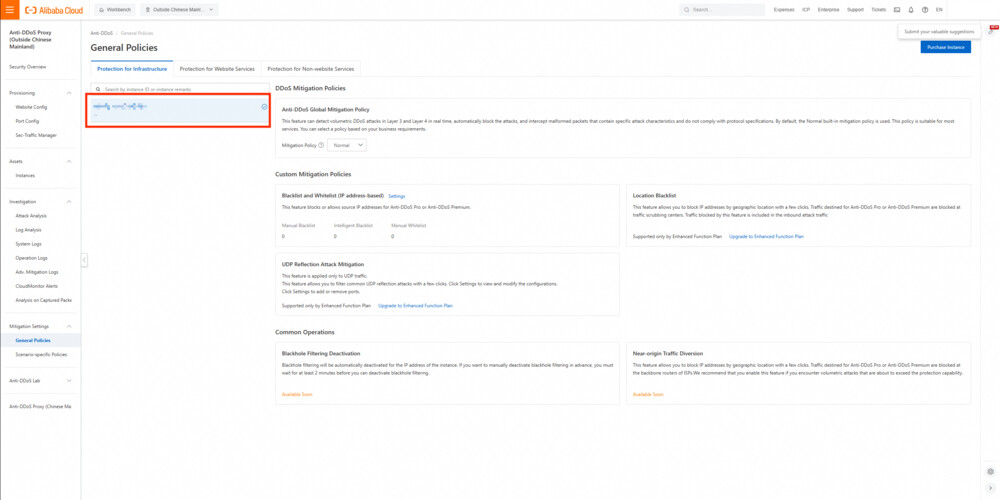Click Submit your valuable suggestions popup
The width and height of the screenshot is (1000, 500).
click(x=939, y=32)
